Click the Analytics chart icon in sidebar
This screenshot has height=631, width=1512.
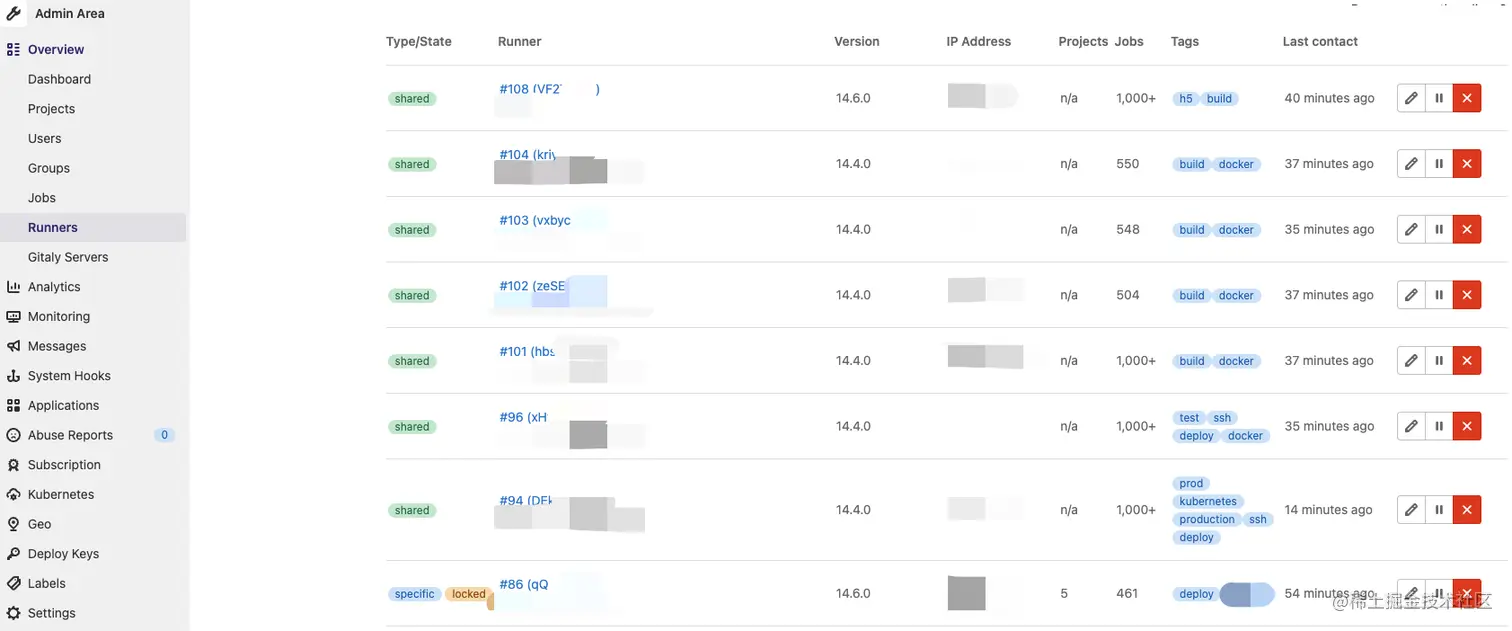pos(13,287)
